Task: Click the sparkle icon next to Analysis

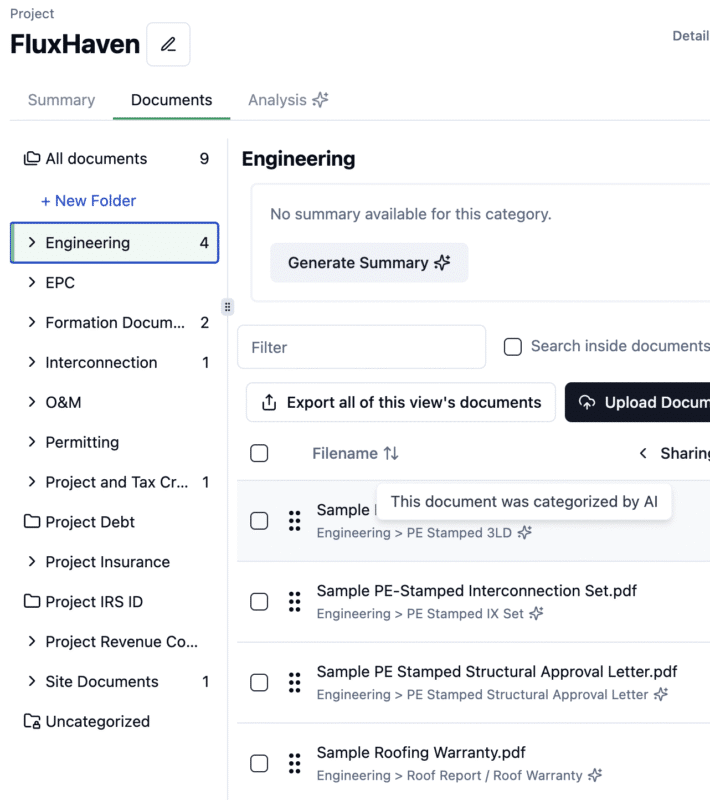Action: 320,99
